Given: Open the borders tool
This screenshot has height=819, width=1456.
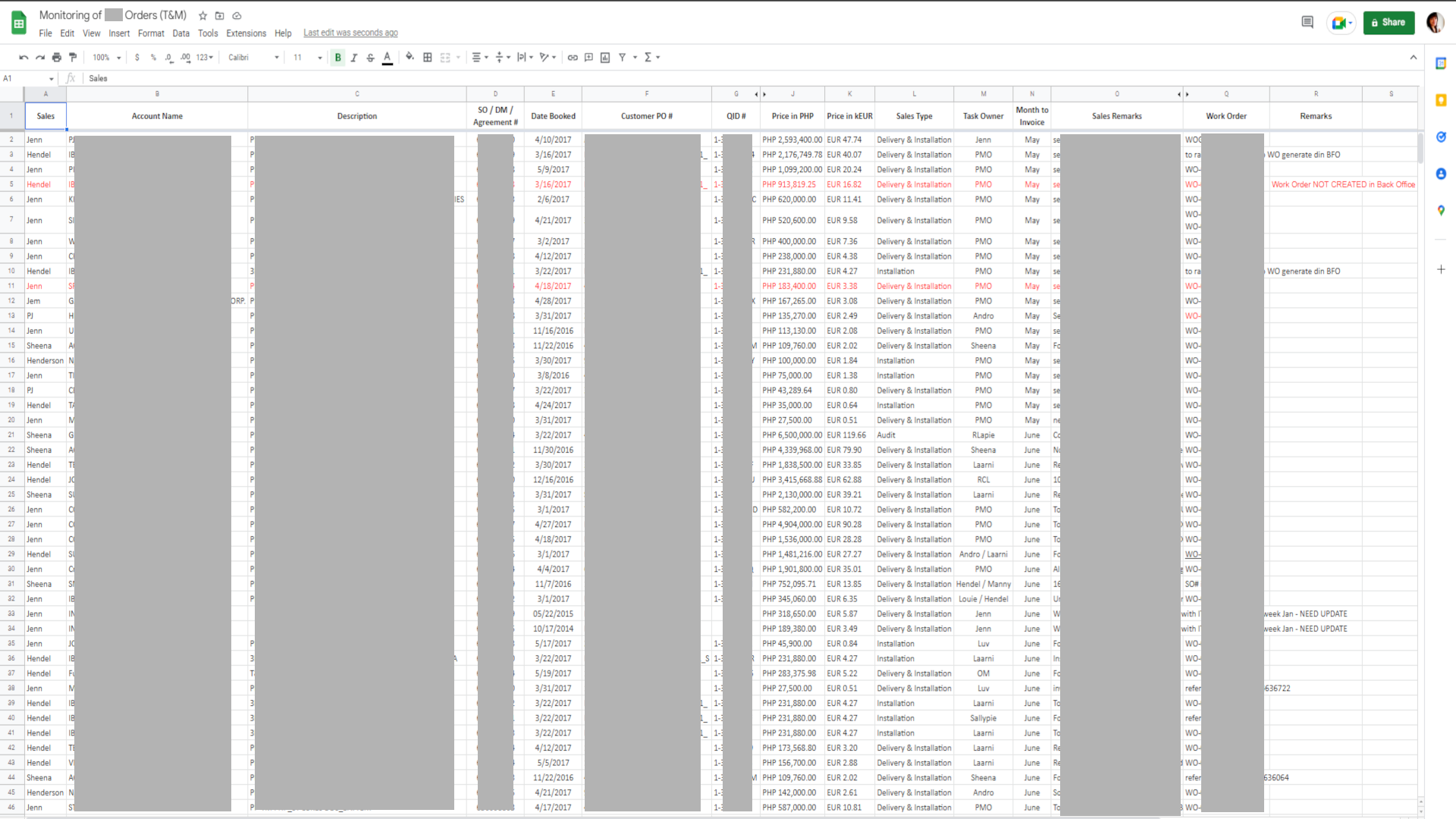Looking at the screenshot, I should [x=428, y=58].
